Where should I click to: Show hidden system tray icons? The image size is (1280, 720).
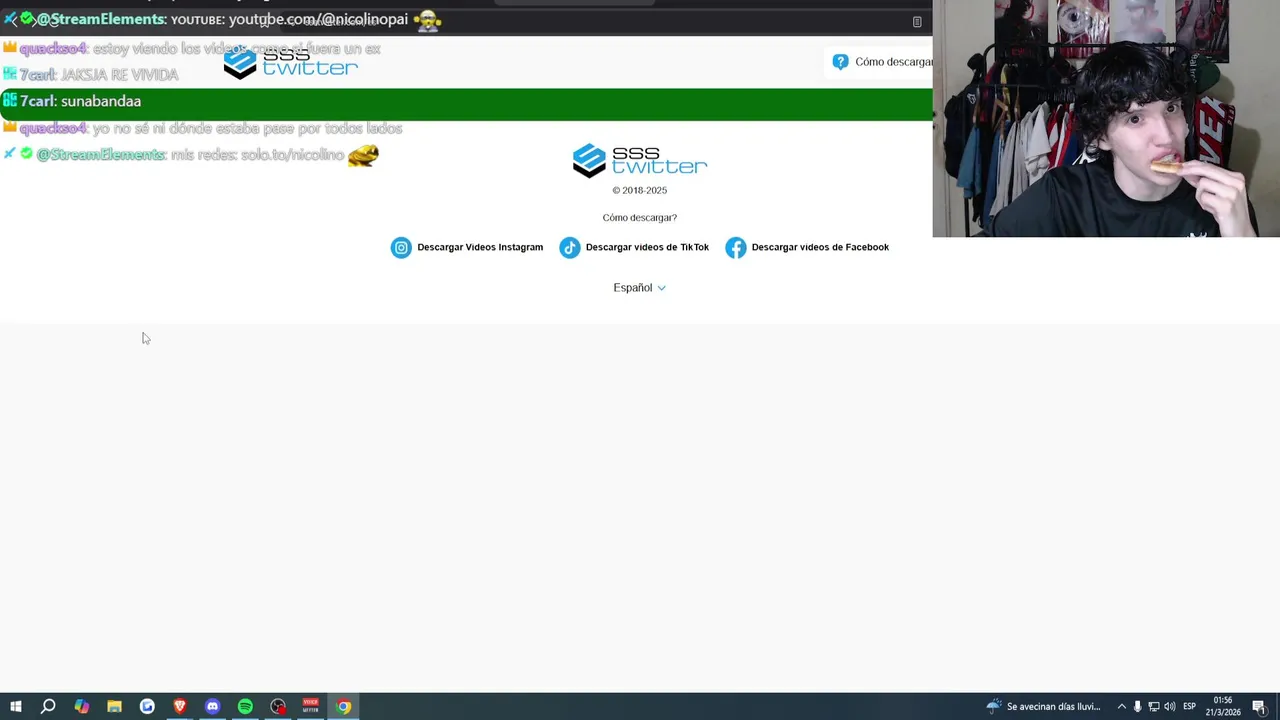pyautogui.click(x=1121, y=706)
